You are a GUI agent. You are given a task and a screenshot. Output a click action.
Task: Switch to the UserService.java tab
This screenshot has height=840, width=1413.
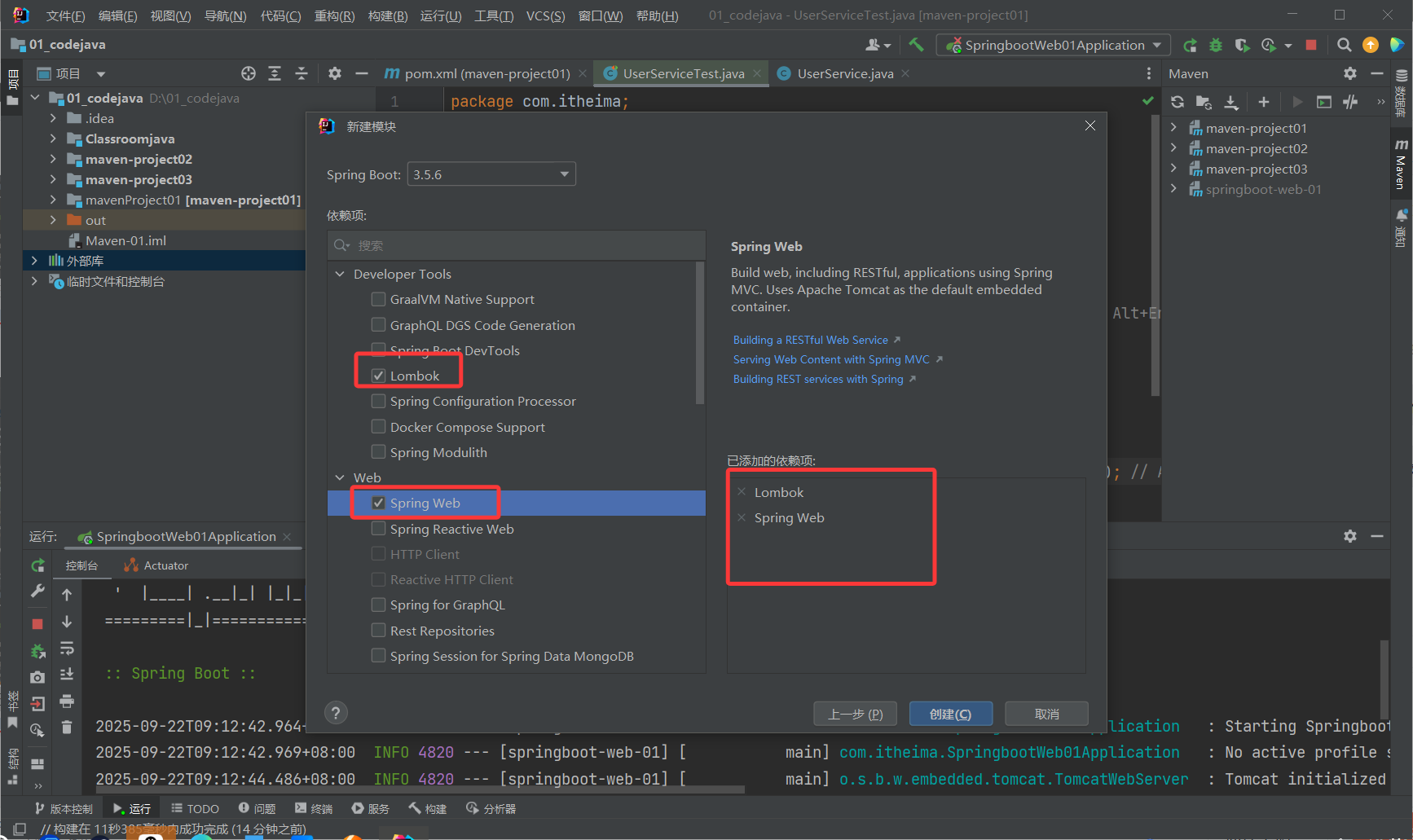[843, 73]
